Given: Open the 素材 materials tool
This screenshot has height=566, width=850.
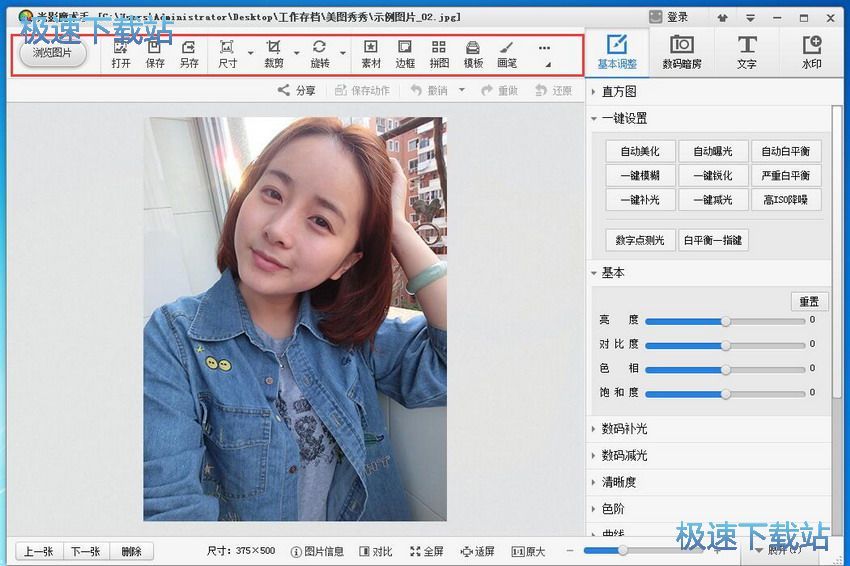Looking at the screenshot, I should click(x=371, y=54).
